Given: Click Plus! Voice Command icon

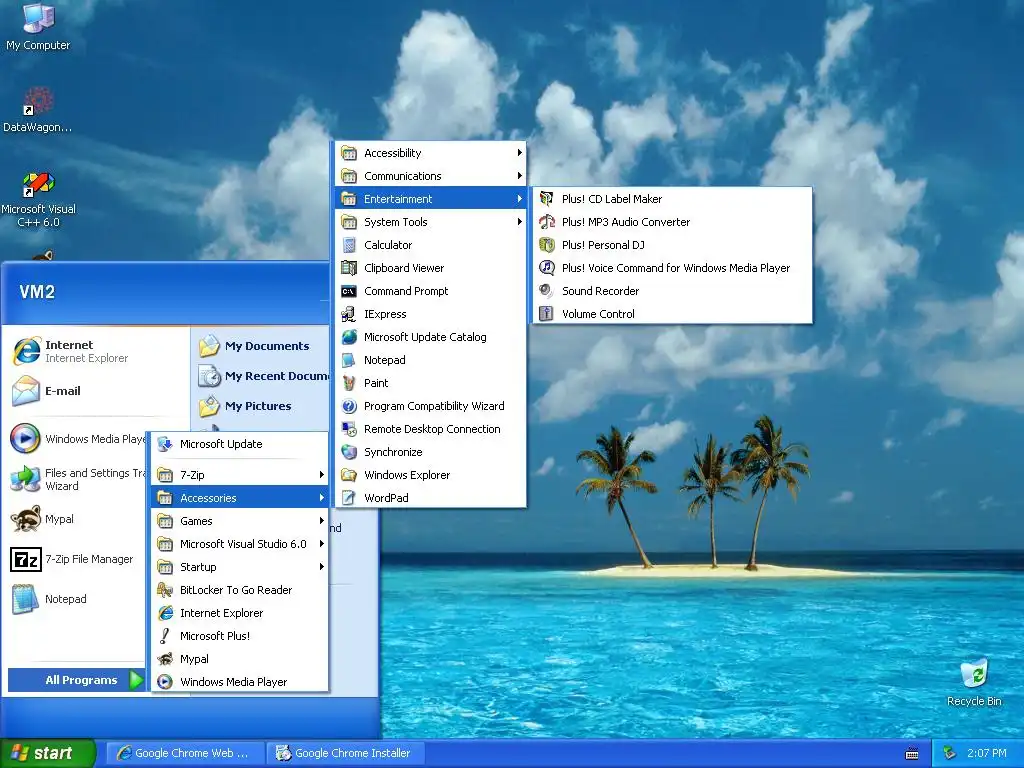Looking at the screenshot, I should click(x=546, y=268).
